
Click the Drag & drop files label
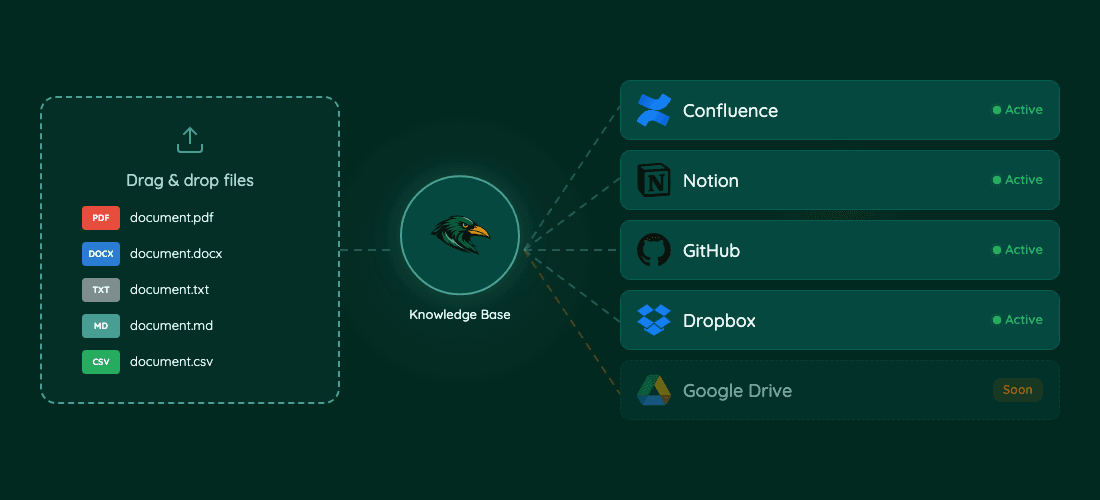(x=189, y=181)
